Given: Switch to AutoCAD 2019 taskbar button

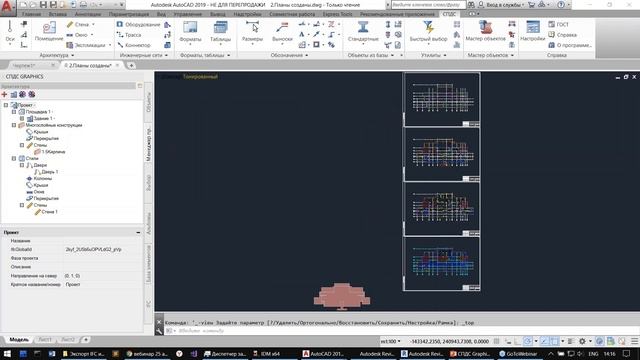Looking at the screenshot, I should [x=323, y=354].
